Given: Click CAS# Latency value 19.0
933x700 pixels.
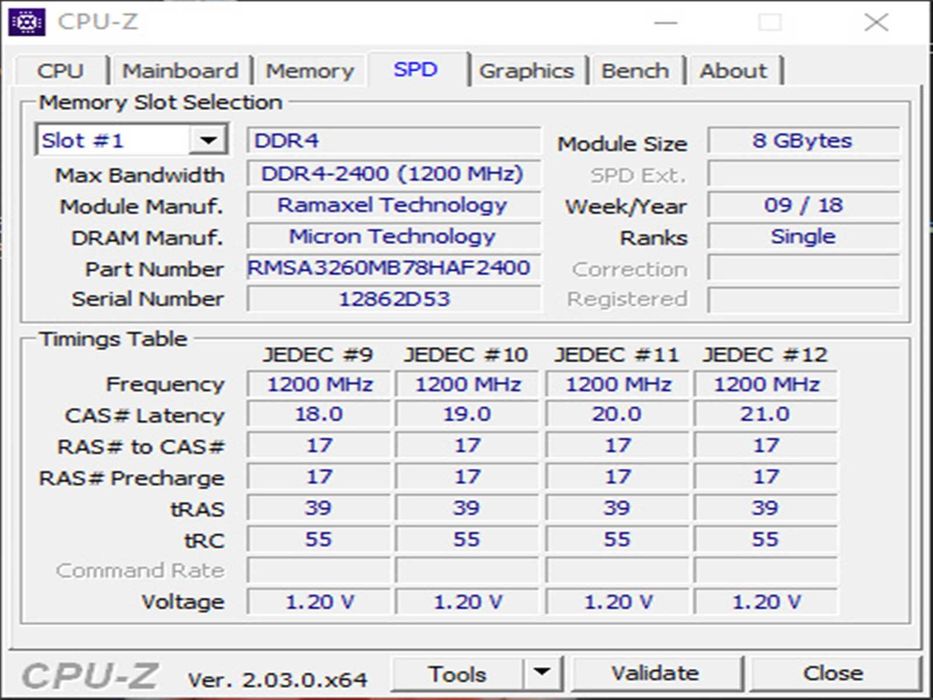Looking at the screenshot, I should pos(467,414).
